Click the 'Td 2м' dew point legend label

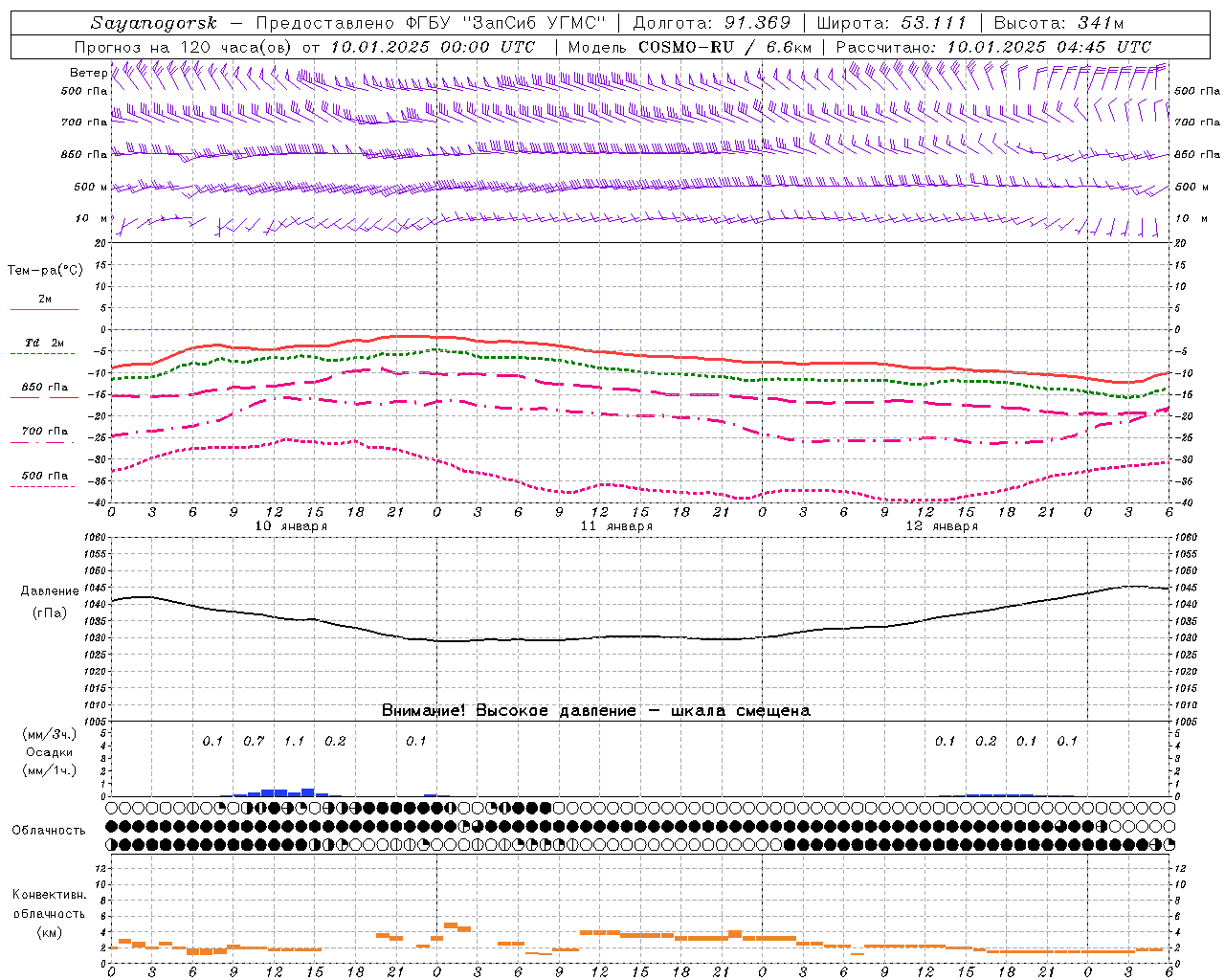pos(45,343)
